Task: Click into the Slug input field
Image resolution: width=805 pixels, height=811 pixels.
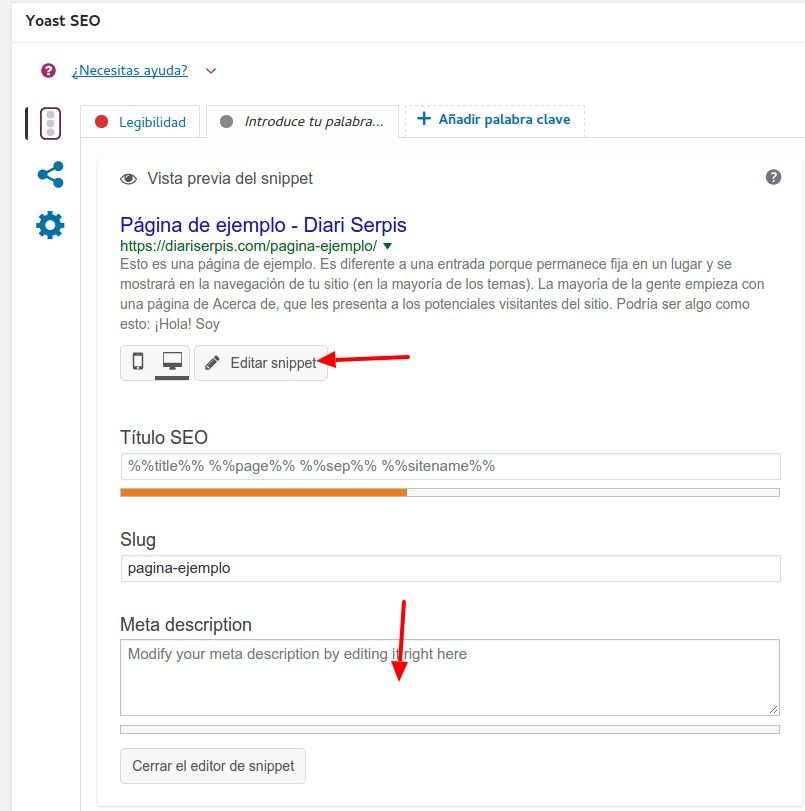Action: click(x=450, y=568)
